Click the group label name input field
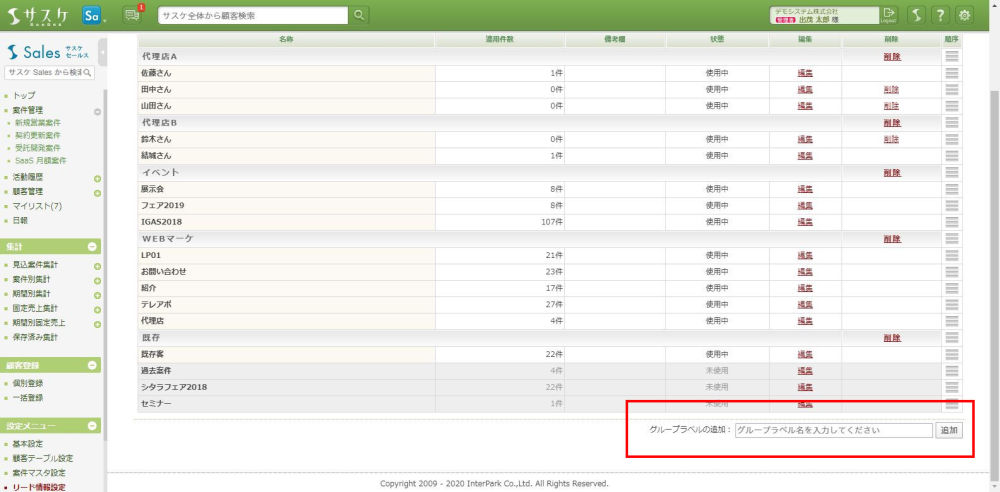Screen dimensions: 1000x492 tap(832, 430)
